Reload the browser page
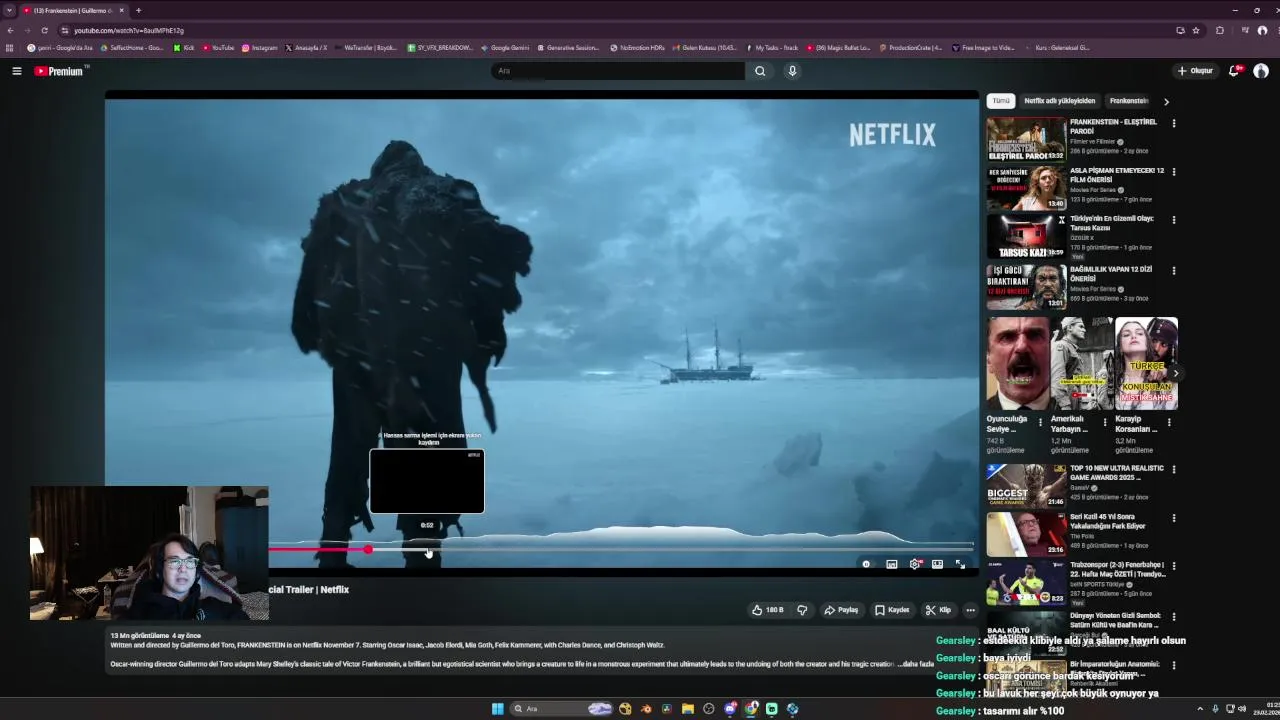The width and height of the screenshot is (1280, 720). click(x=44, y=30)
